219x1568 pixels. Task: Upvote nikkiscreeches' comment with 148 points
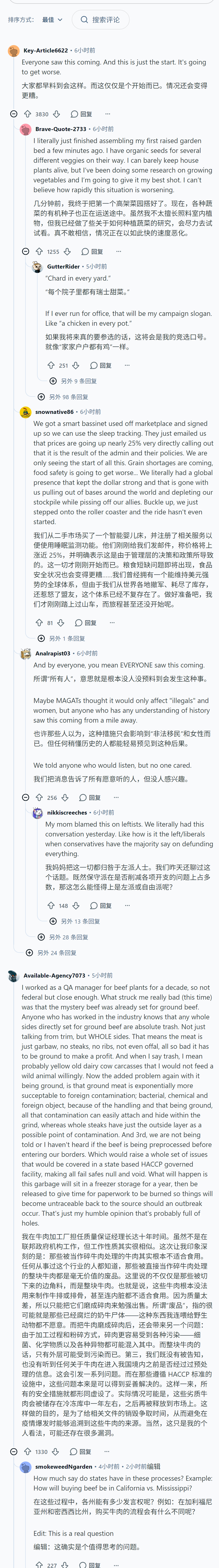[x=51, y=906]
